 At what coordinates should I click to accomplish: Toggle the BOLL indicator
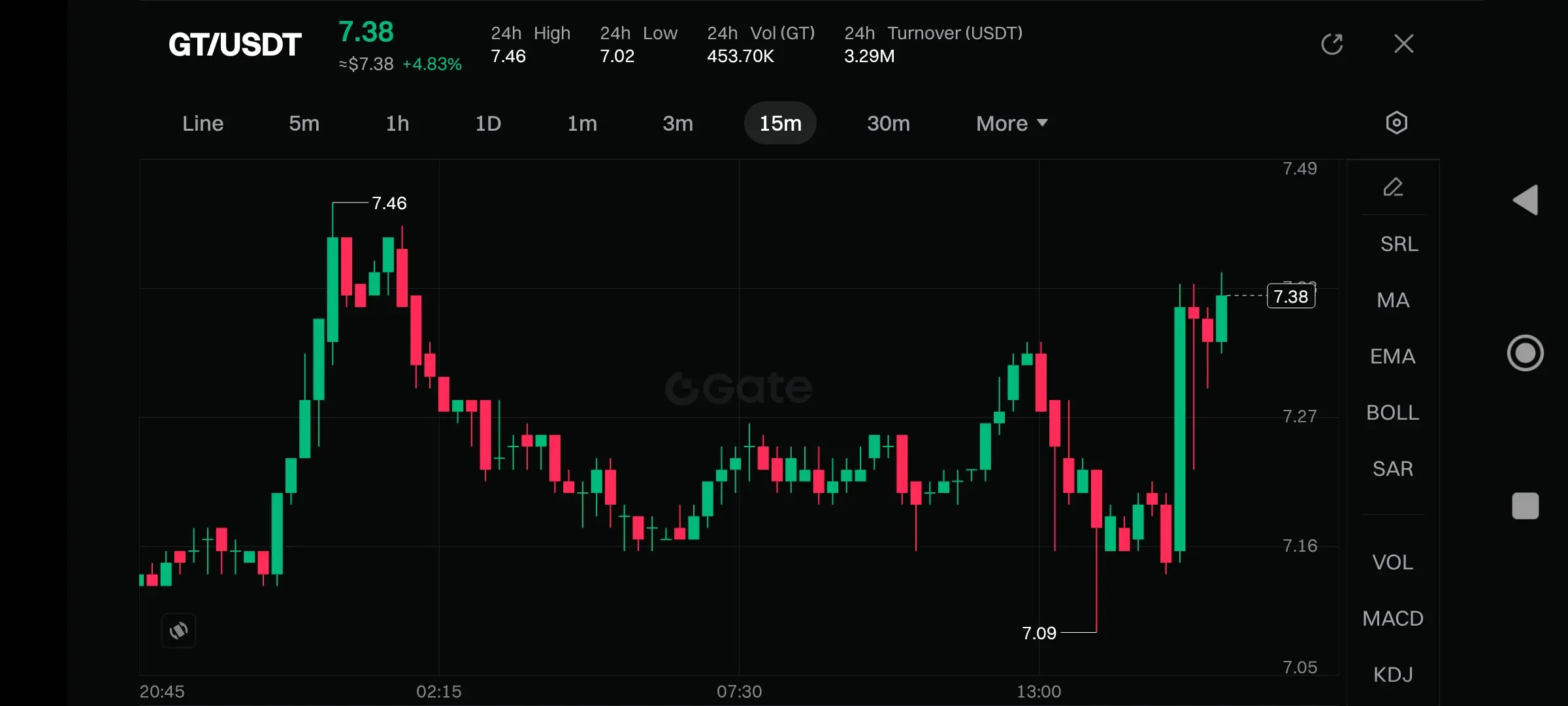pyautogui.click(x=1393, y=412)
